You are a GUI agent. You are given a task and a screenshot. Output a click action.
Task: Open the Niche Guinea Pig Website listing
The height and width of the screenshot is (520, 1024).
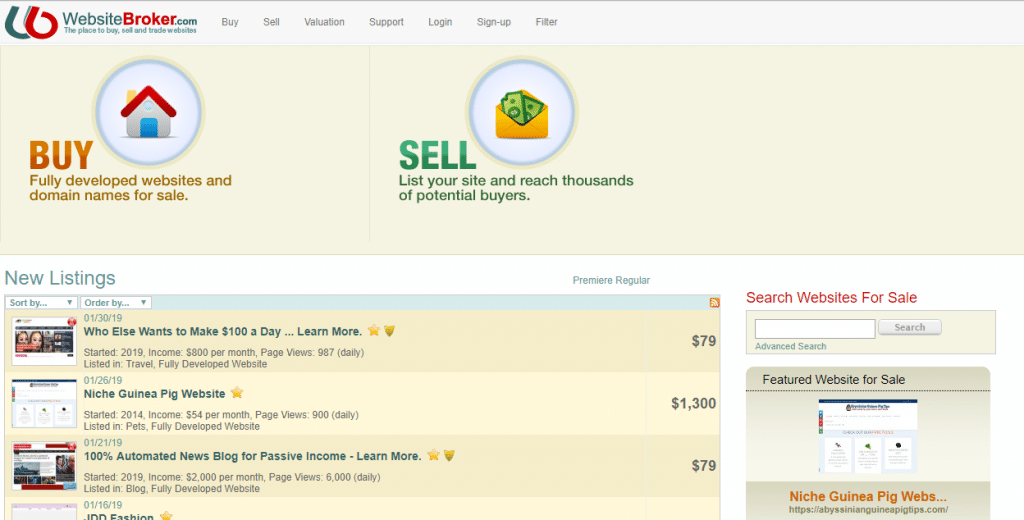pos(154,394)
